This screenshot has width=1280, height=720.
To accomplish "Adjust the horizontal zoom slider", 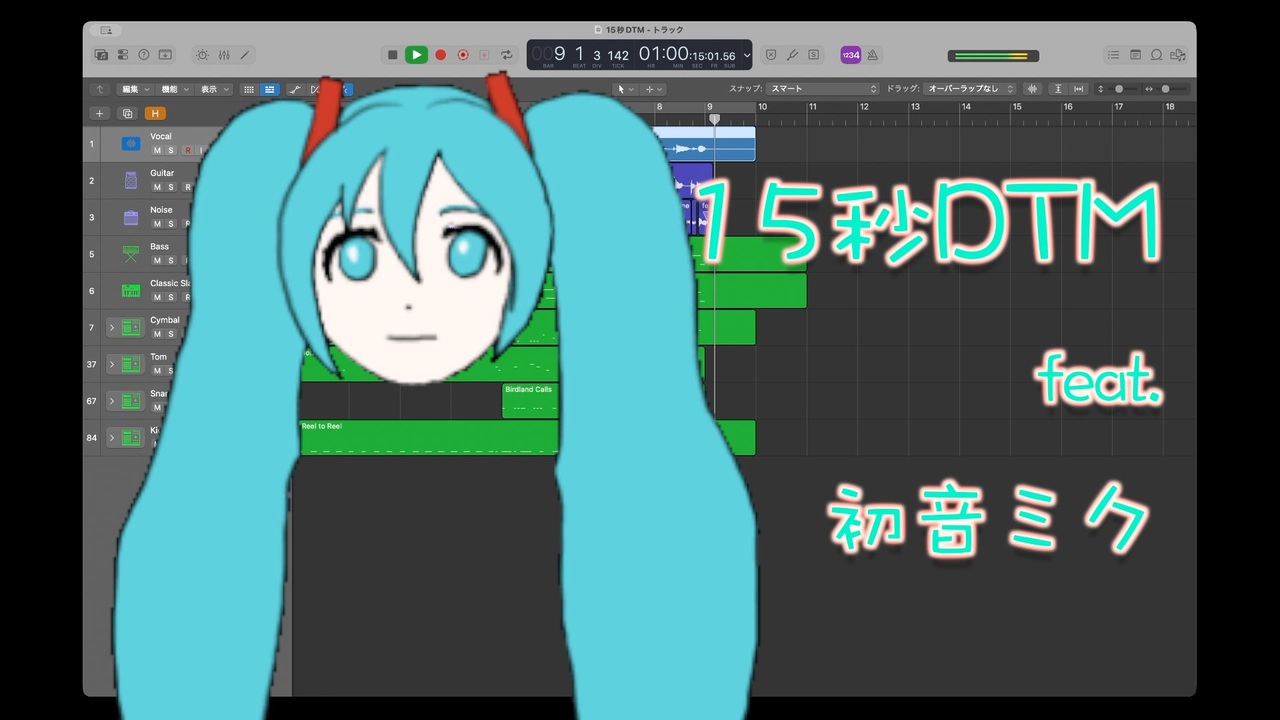I will [x=1166, y=89].
